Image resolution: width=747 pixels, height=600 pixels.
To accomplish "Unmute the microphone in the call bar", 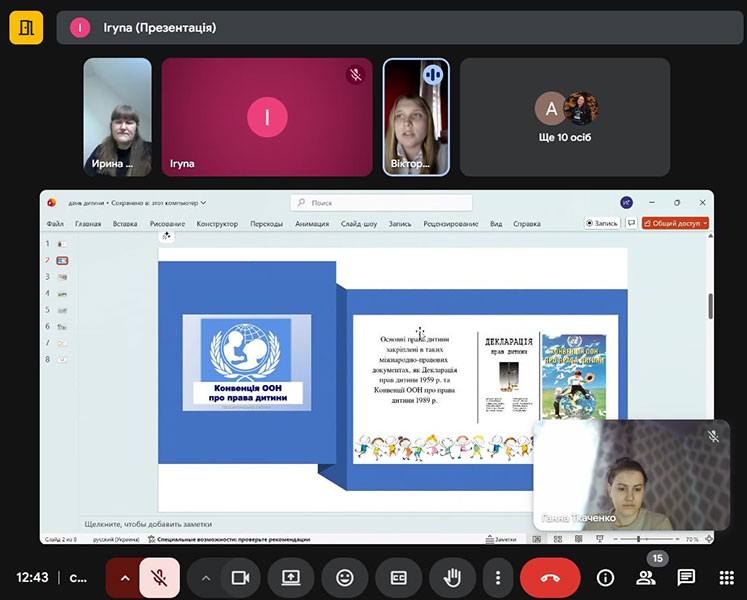I will pyautogui.click(x=159, y=577).
